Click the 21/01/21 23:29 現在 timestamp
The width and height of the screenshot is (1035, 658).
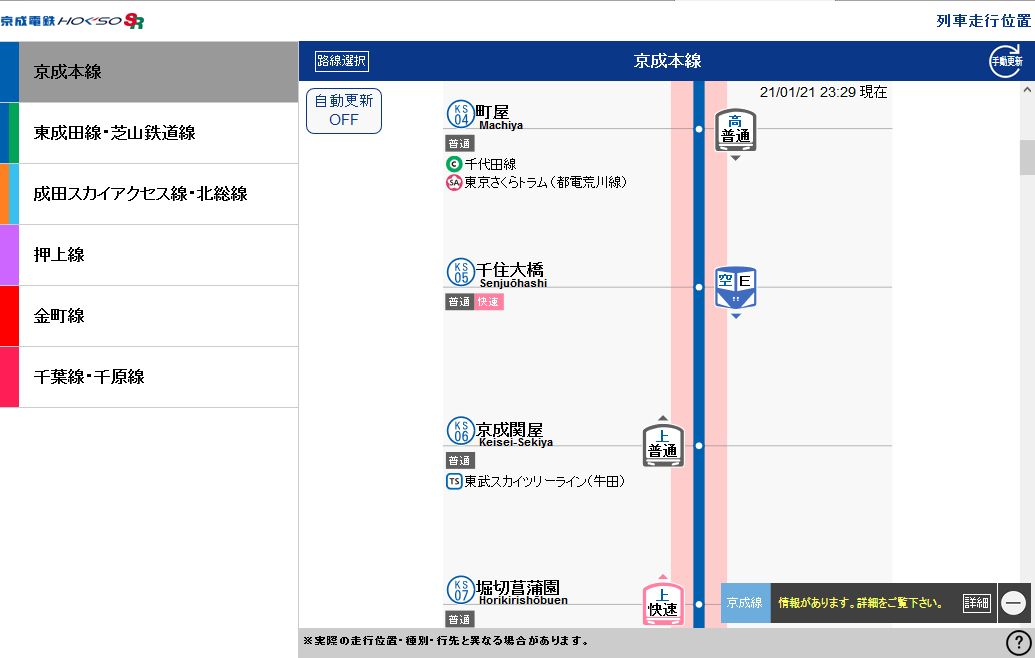coord(823,92)
